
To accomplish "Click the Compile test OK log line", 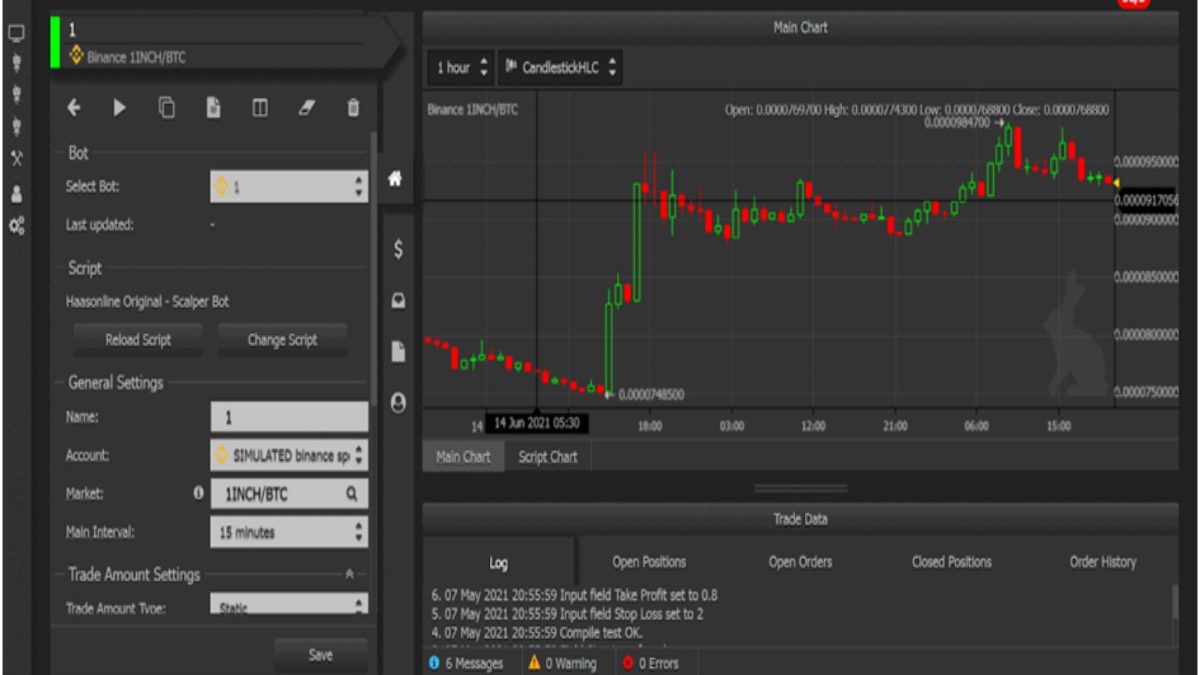I will pos(537,633).
